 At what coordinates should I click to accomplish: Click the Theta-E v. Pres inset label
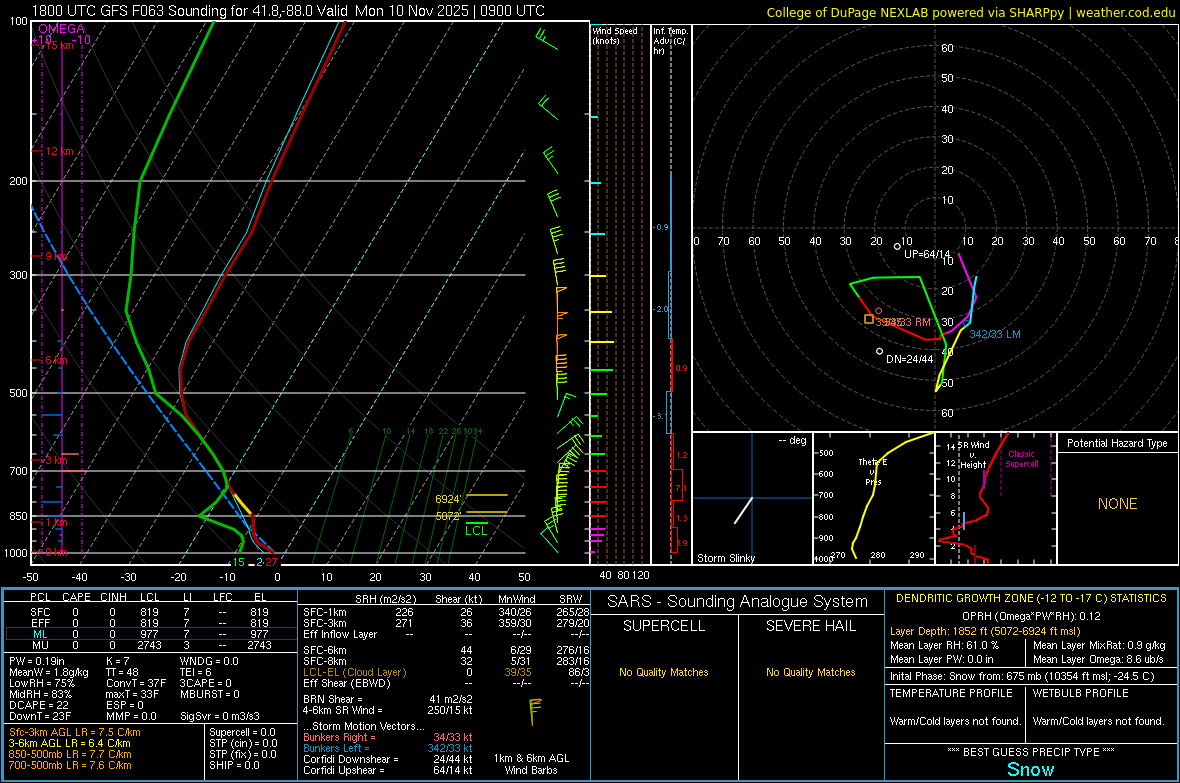coord(873,471)
